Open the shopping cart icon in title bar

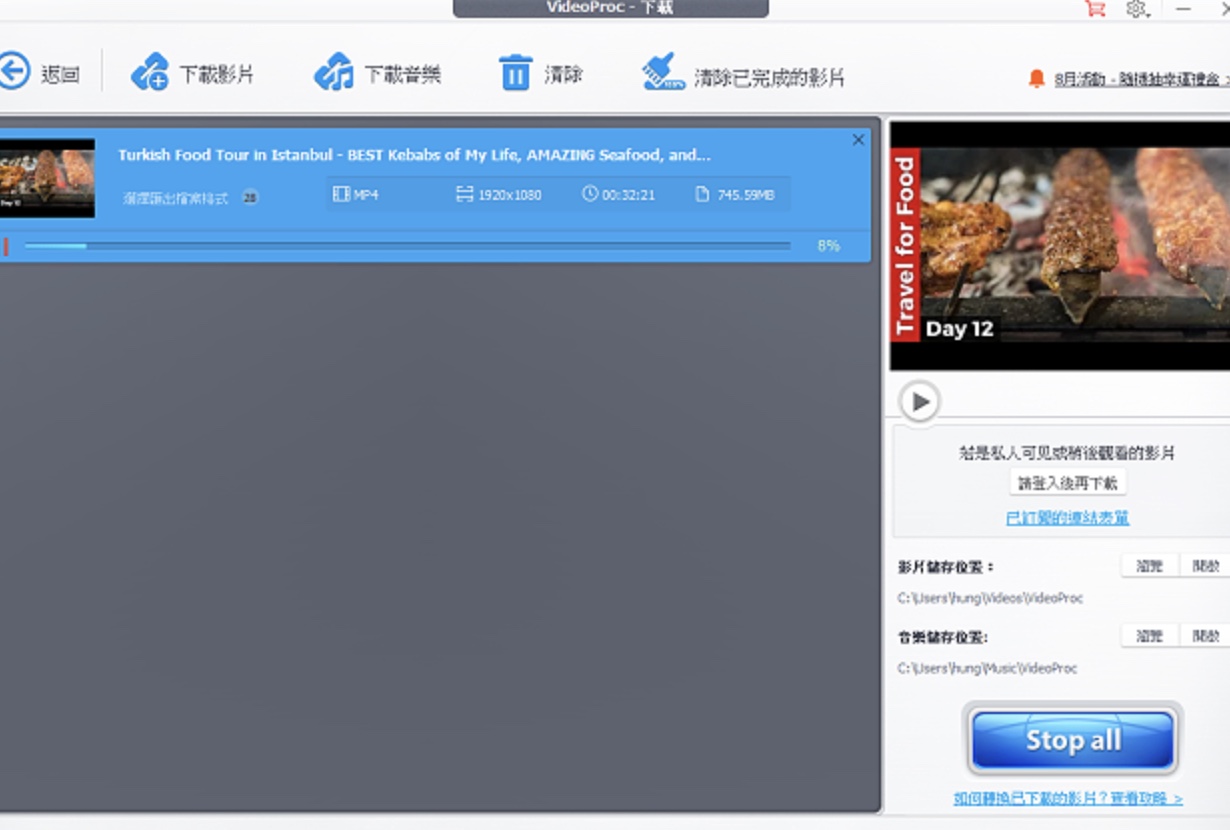[1094, 9]
